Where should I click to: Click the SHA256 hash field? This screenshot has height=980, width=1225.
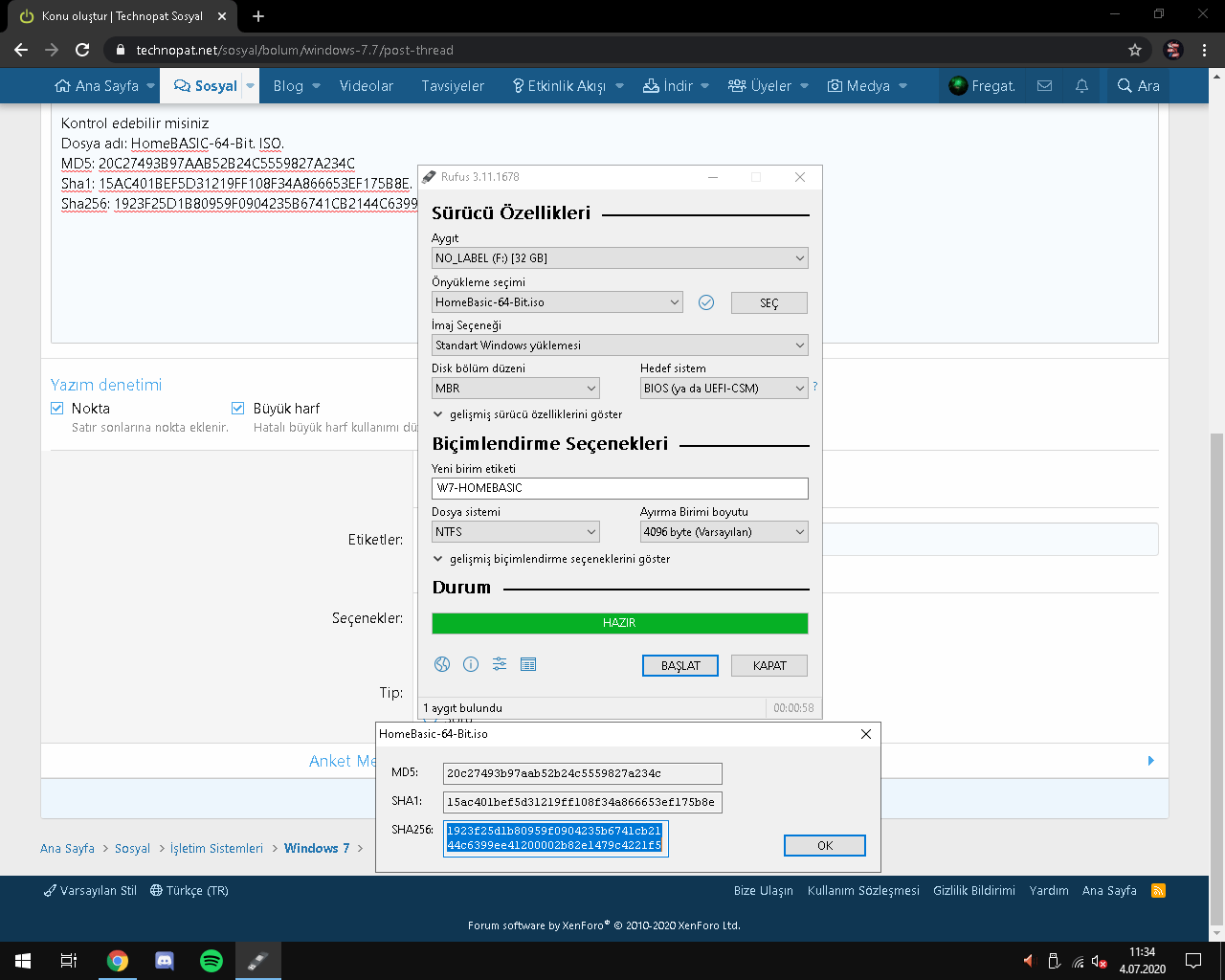[556, 838]
